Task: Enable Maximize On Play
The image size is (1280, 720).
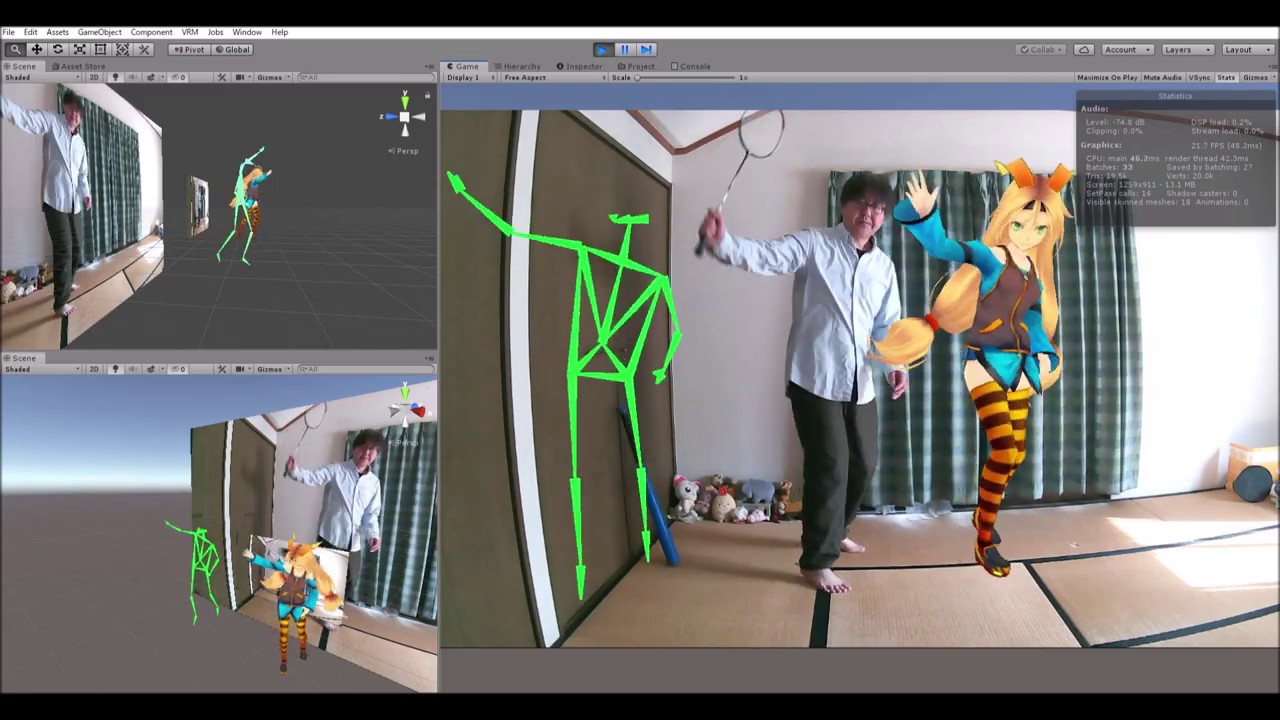Action: click(x=1107, y=77)
